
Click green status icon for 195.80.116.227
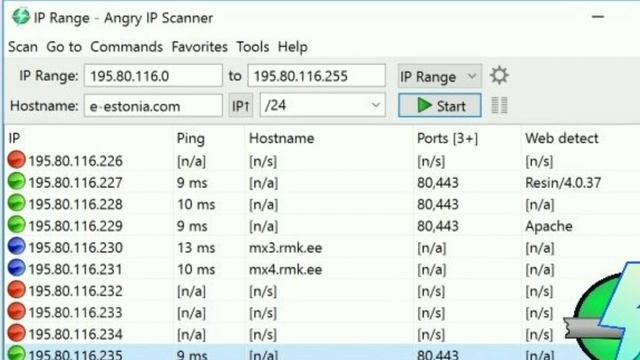click(17, 182)
